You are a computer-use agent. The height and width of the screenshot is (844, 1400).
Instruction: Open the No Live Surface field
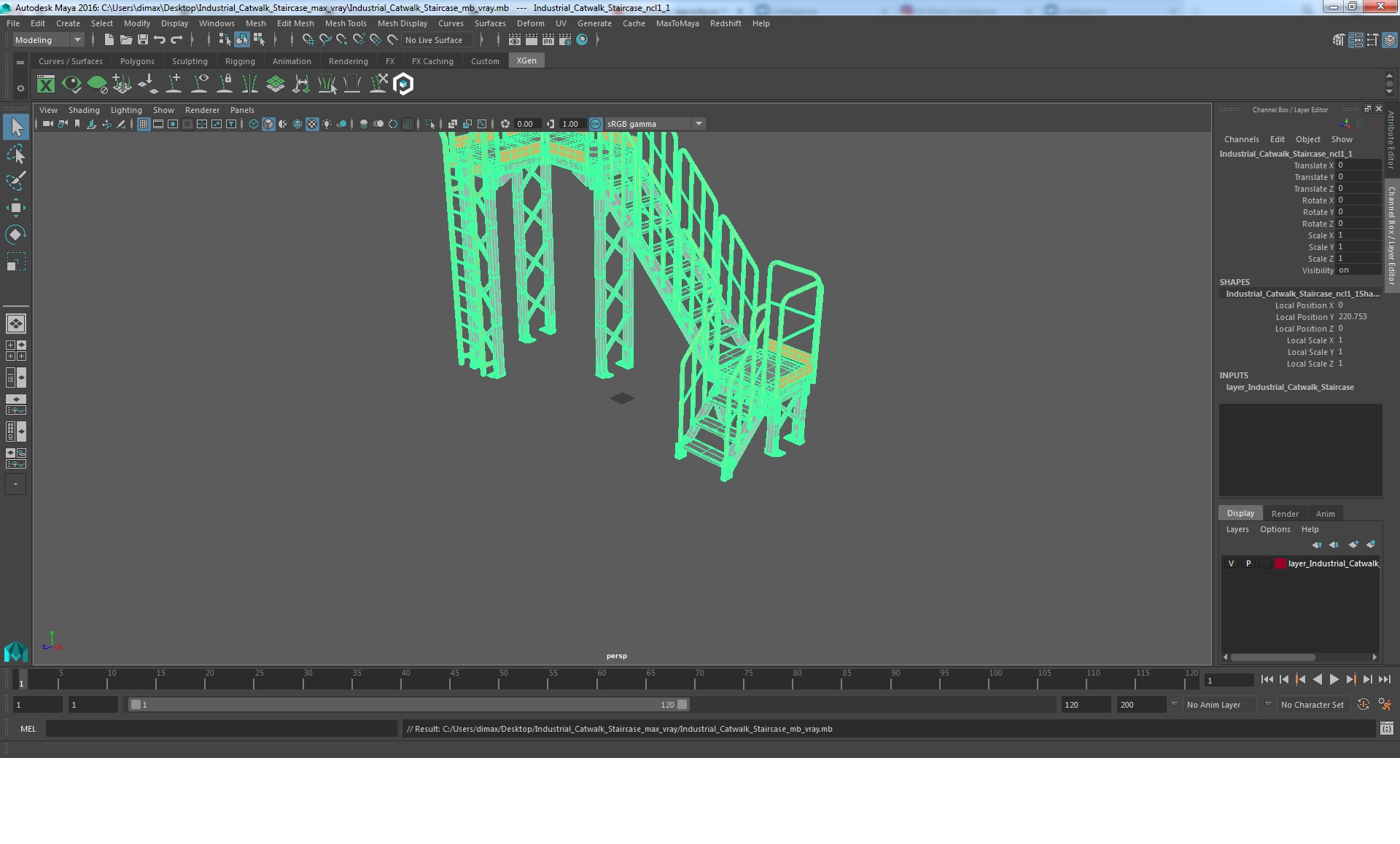pyautogui.click(x=437, y=40)
